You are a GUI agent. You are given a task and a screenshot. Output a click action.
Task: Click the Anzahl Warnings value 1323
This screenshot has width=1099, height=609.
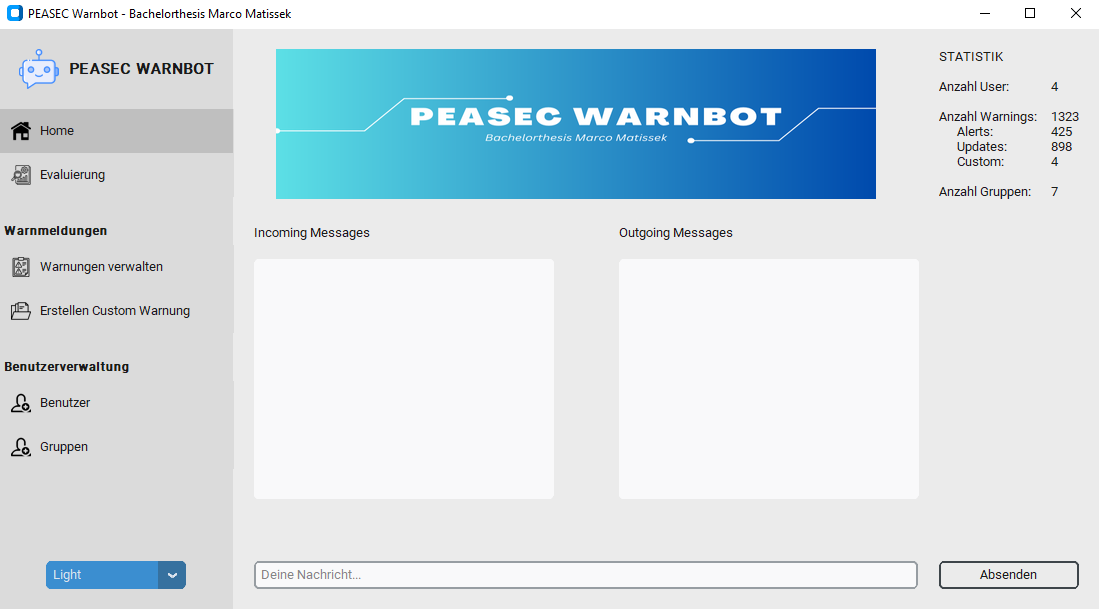[x=1065, y=117]
